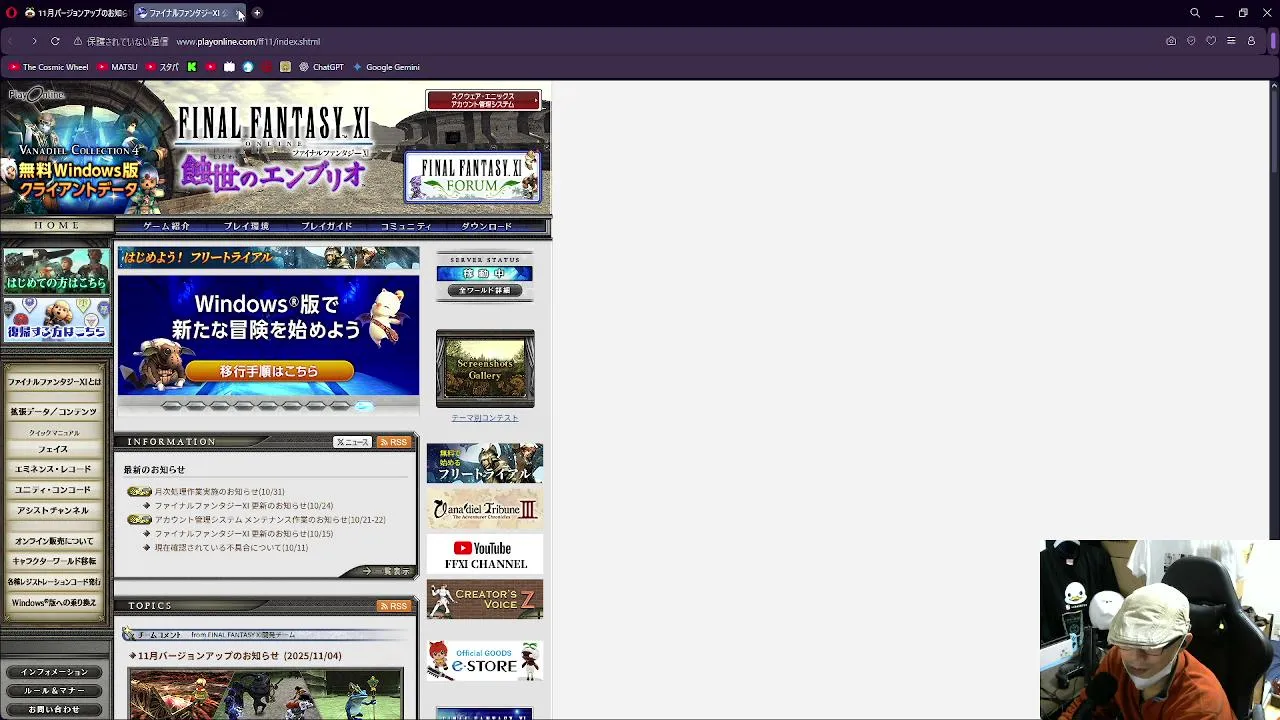Click the X ニュース button

click(x=352, y=442)
